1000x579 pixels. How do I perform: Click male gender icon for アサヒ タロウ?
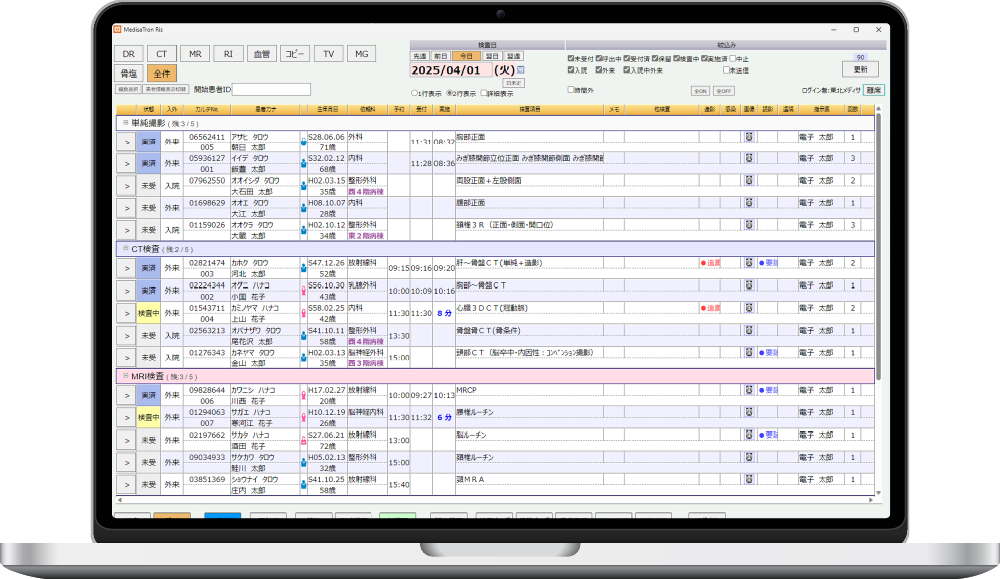click(304, 142)
